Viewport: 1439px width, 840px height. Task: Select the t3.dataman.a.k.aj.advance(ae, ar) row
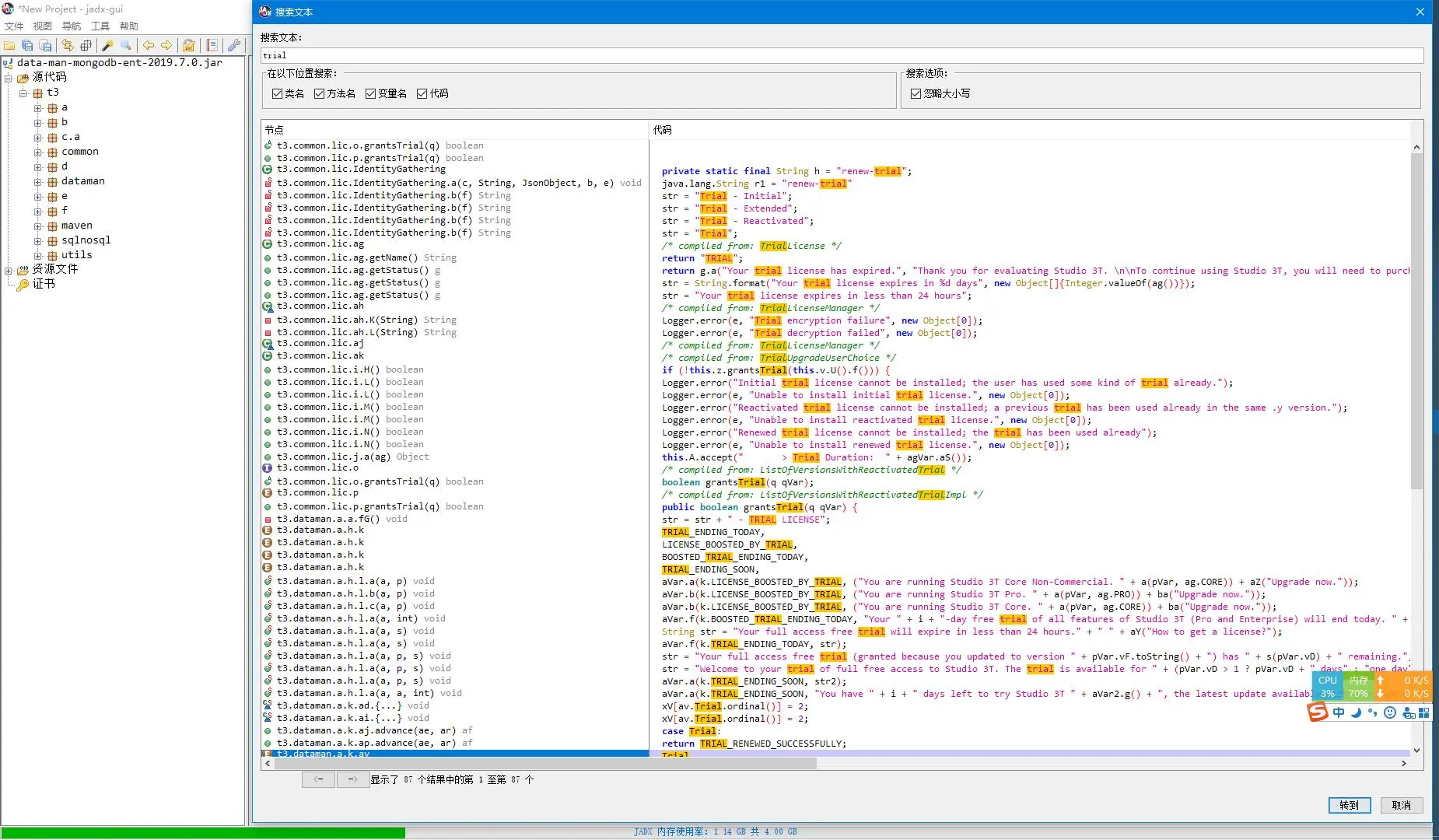click(455, 730)
